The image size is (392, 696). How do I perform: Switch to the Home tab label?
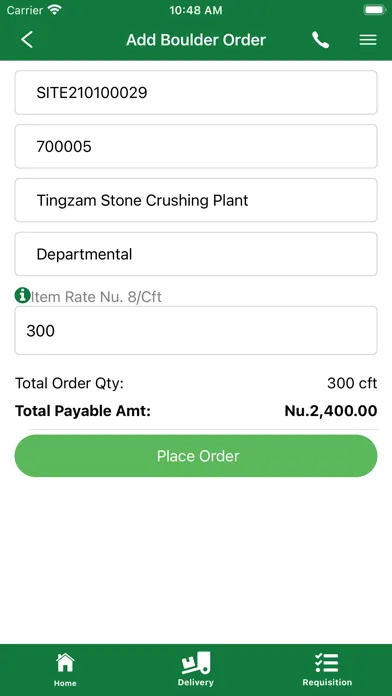(x=65, y=683)
